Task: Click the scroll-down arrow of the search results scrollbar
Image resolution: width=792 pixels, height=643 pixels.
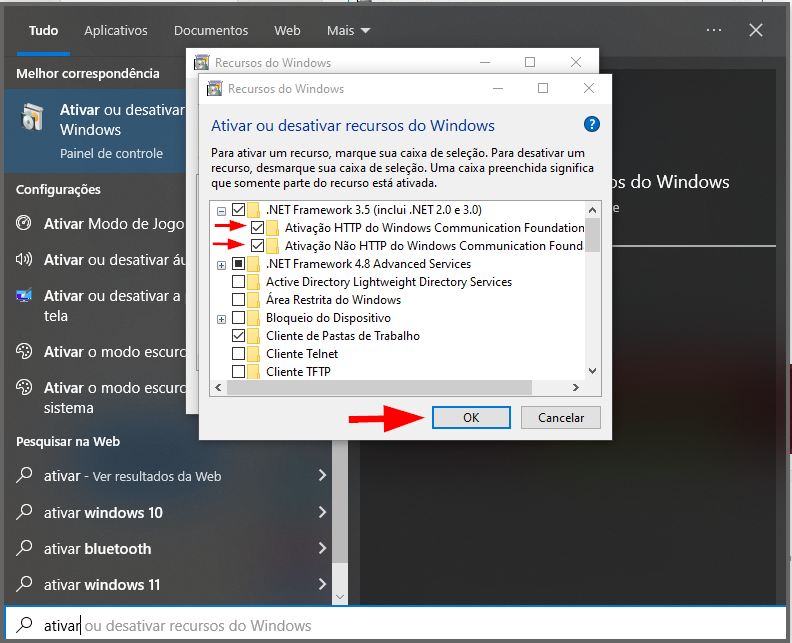Action: point(340,597)
